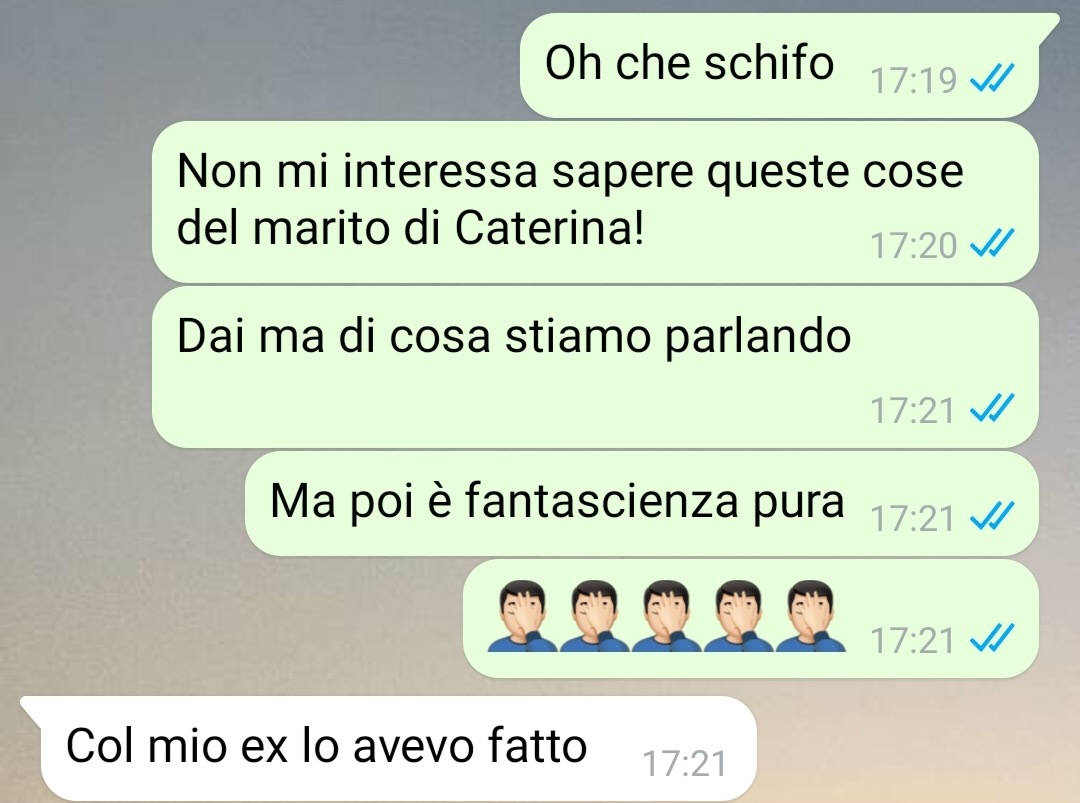Tap the first facepalm emoji
Screen dimensions: 1080x803
(x=522, y=616)
